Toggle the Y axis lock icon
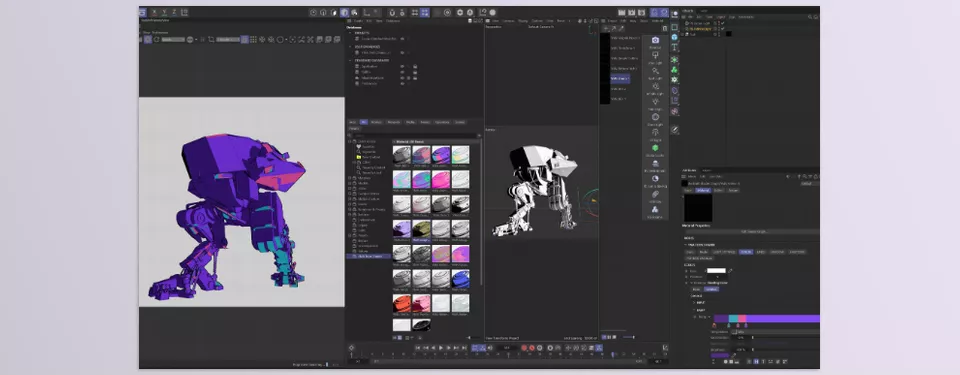 point(165,12)
